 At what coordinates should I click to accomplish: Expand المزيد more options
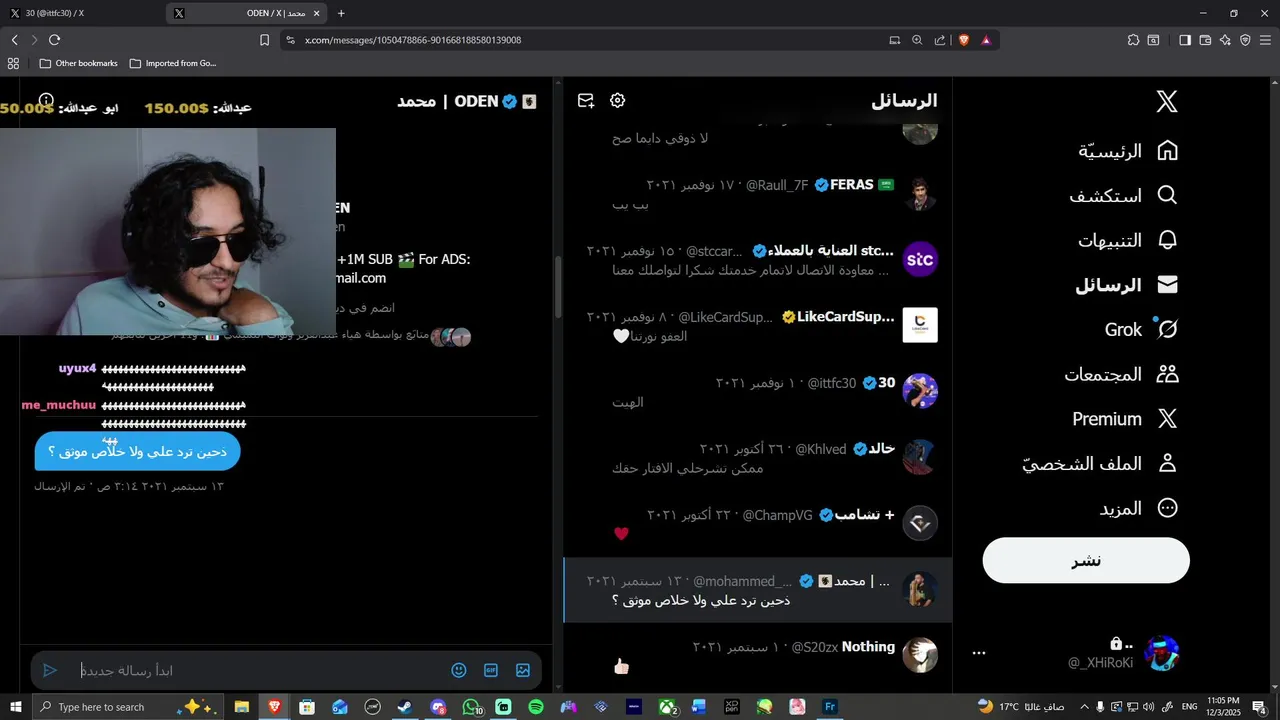click(1139, 508)
